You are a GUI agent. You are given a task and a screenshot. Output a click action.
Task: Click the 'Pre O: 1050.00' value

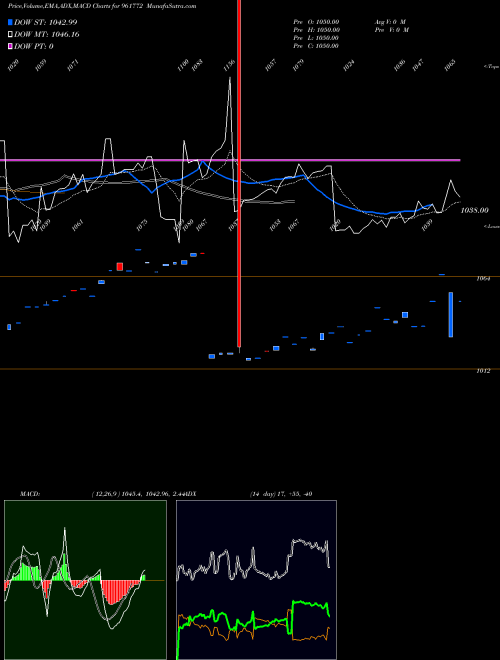[x=316, y=22]
